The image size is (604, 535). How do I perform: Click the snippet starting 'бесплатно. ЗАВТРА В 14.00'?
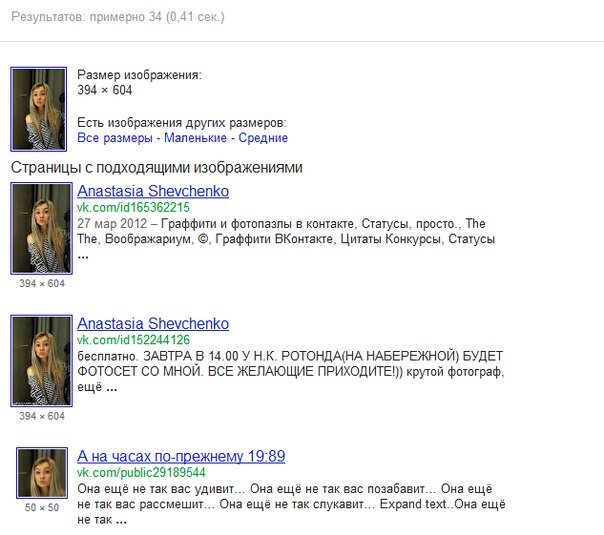pyautogui.click(x=291, y=371)
